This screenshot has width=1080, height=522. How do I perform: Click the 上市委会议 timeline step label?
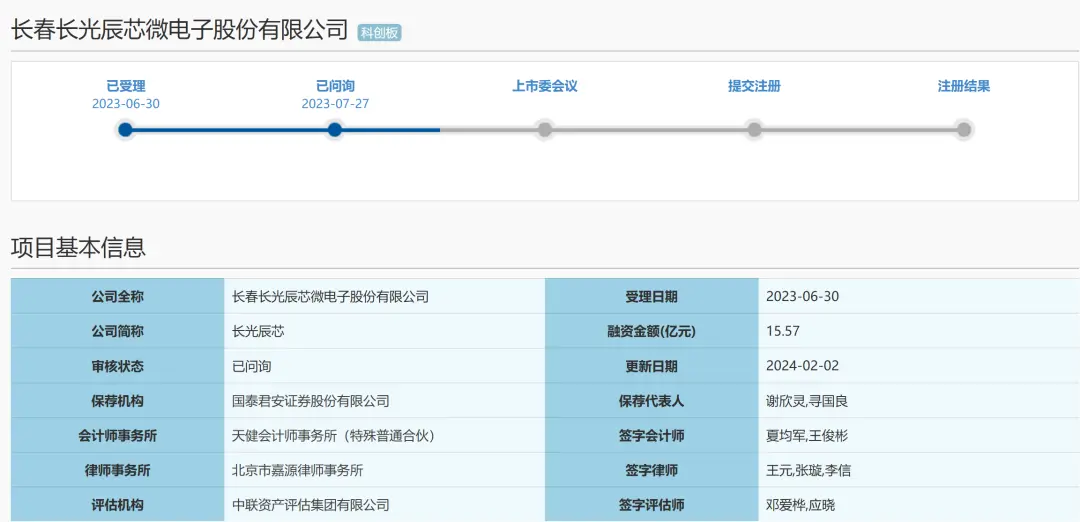(544, 86)
